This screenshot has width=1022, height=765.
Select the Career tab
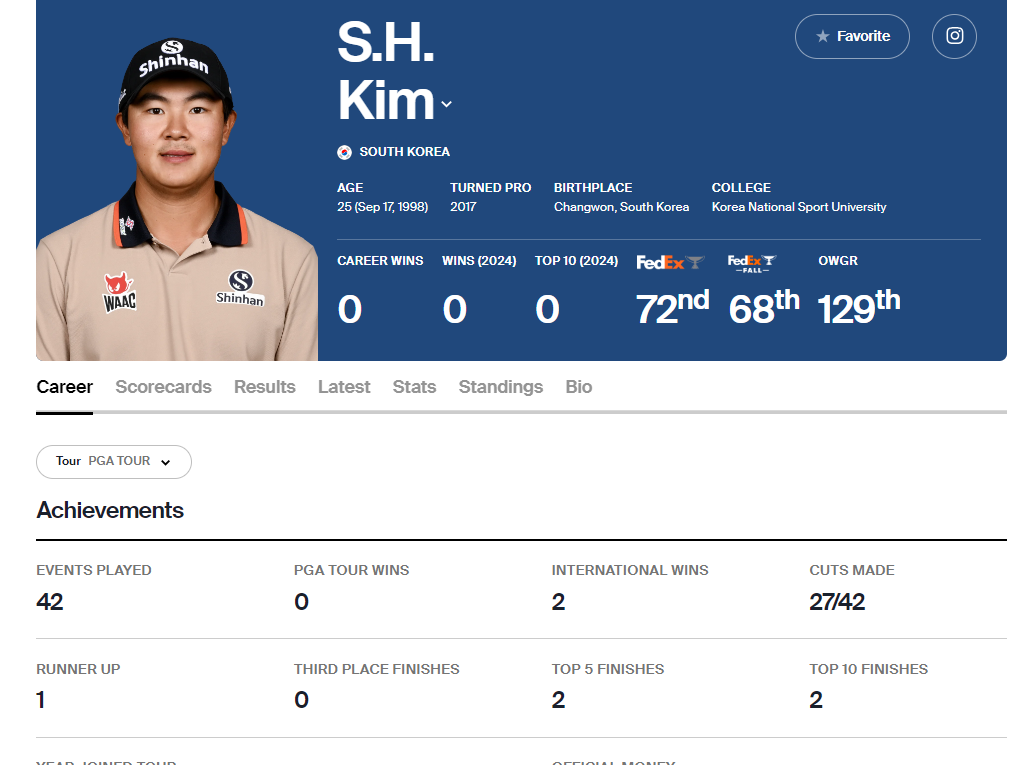click(x=65, y=387)
